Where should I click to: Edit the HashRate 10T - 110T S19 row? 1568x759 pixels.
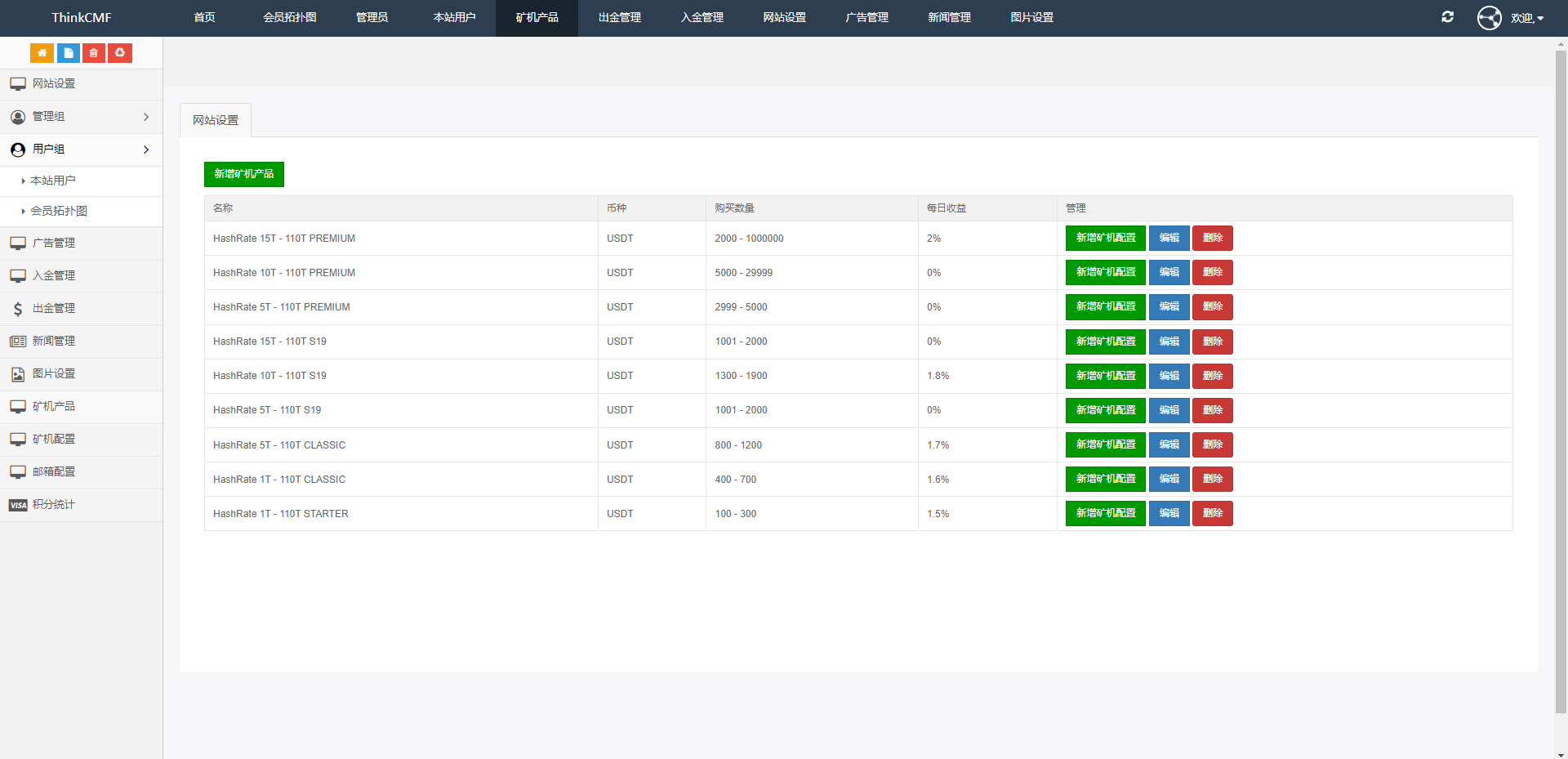1169,376
